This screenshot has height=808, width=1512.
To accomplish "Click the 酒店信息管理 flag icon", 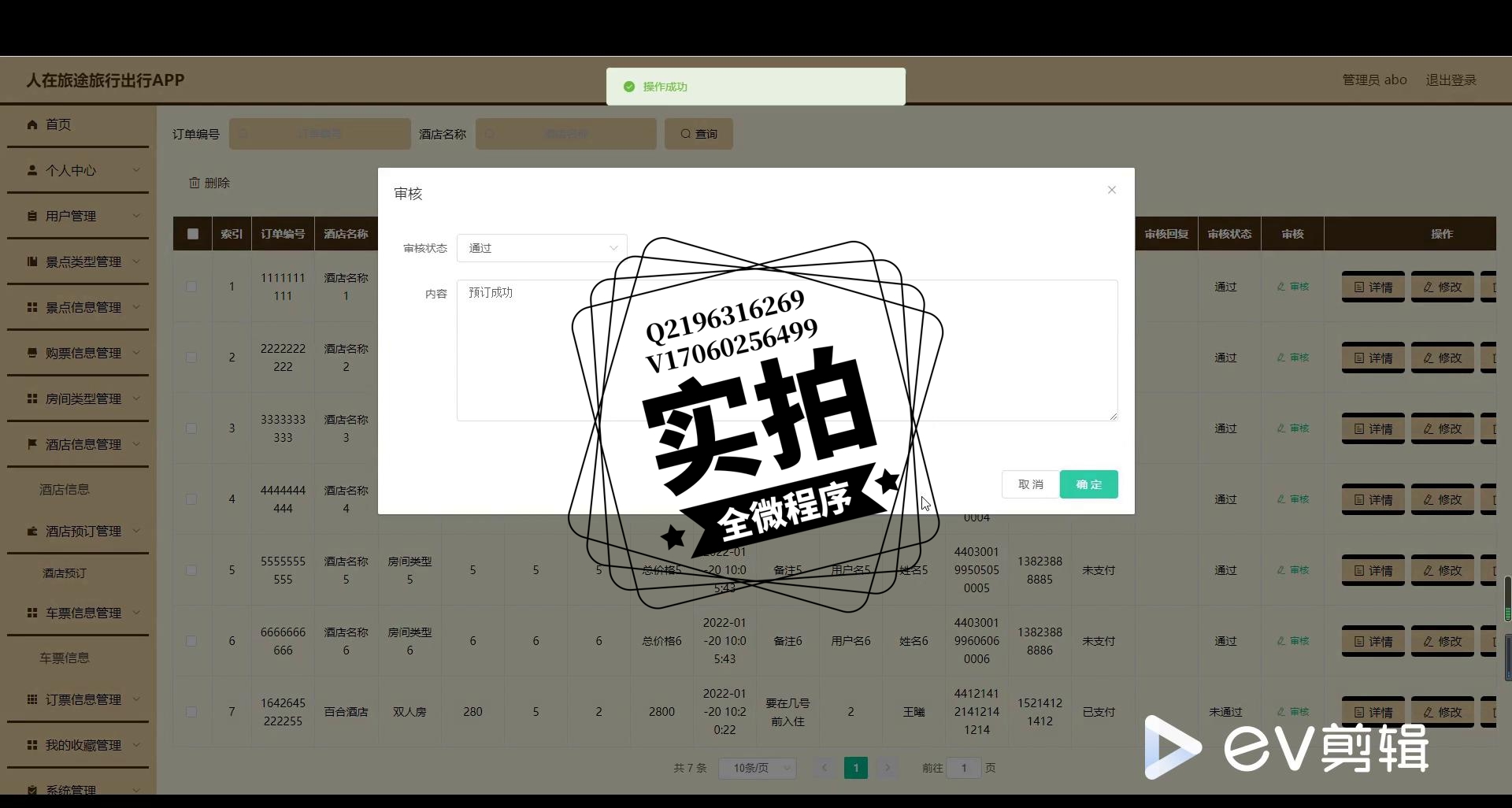I will click(x=32, y=444).
